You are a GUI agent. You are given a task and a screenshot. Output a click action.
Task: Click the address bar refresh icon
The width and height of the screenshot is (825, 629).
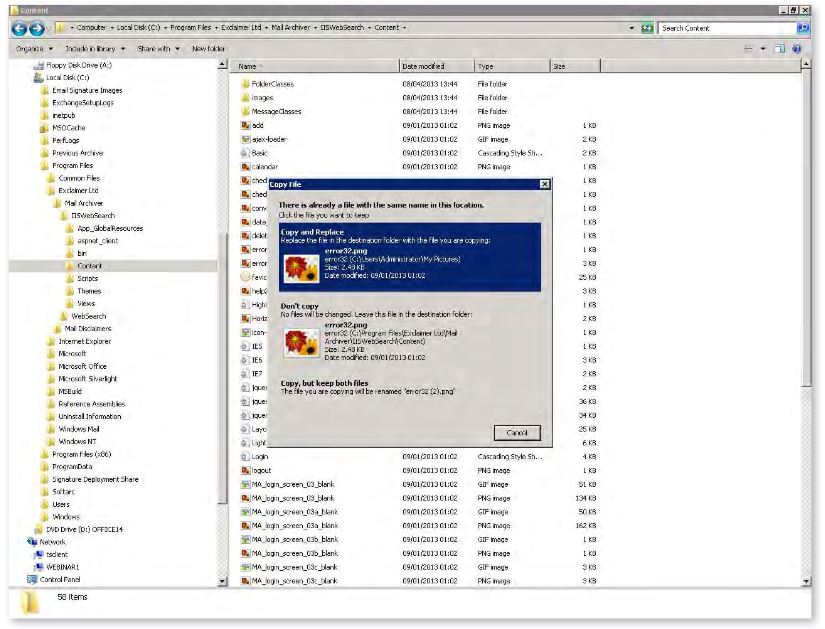(647, 28)
